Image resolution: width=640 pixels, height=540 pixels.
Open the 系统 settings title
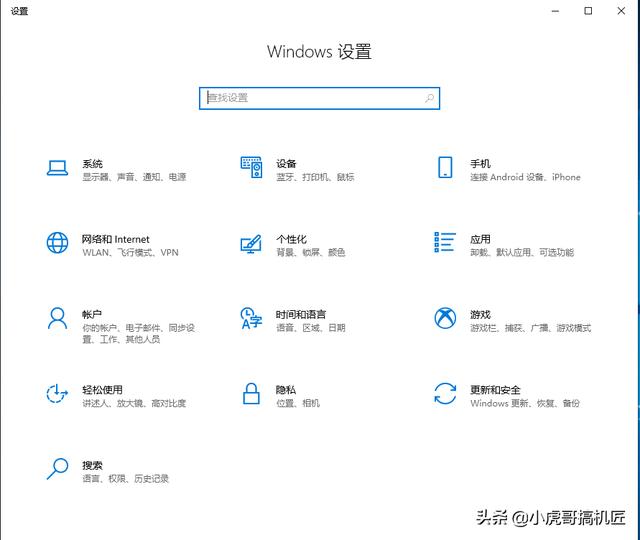point(92,164)
